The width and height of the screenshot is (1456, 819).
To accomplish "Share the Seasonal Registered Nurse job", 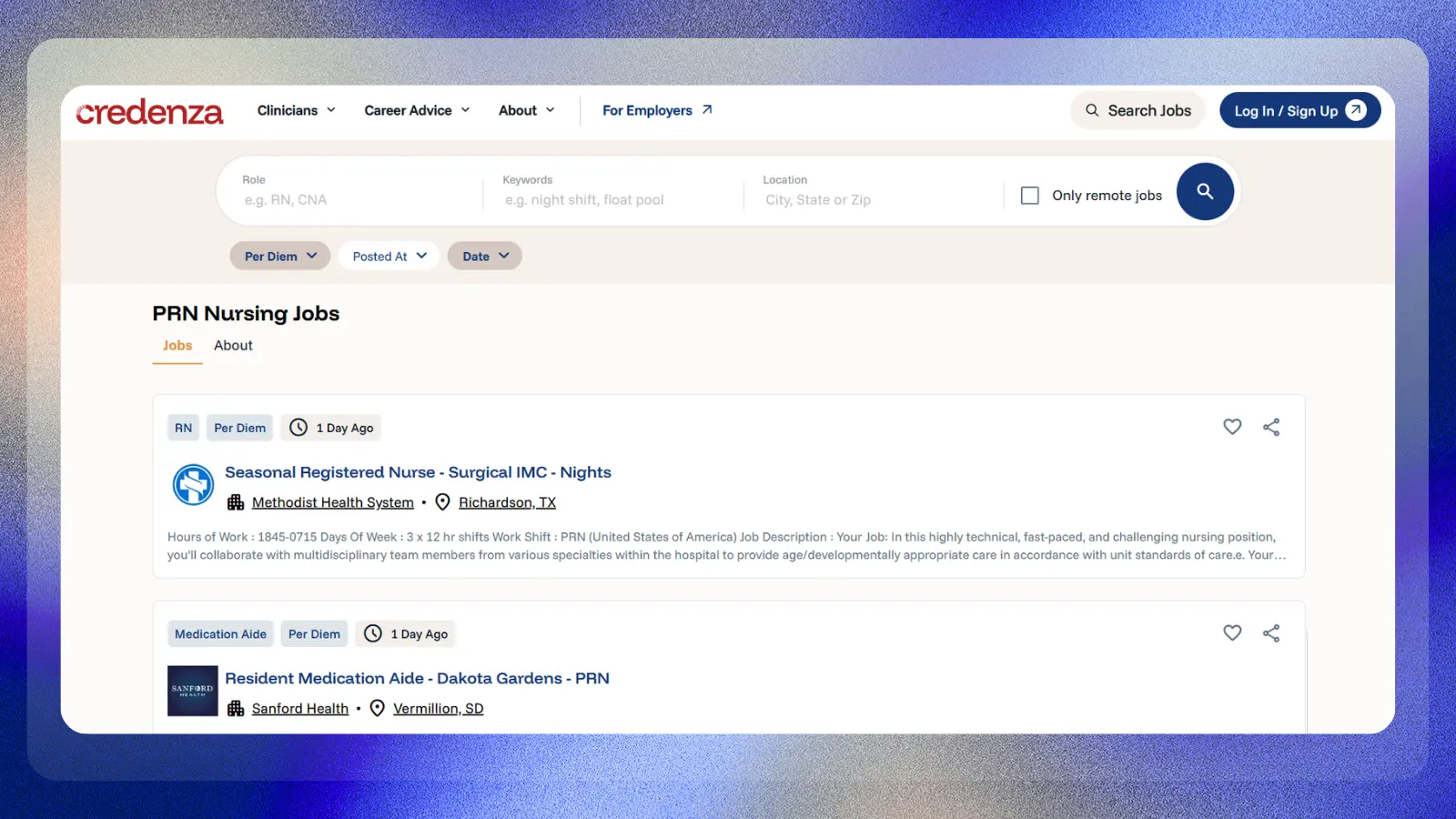I will [x=1271, y=427].
